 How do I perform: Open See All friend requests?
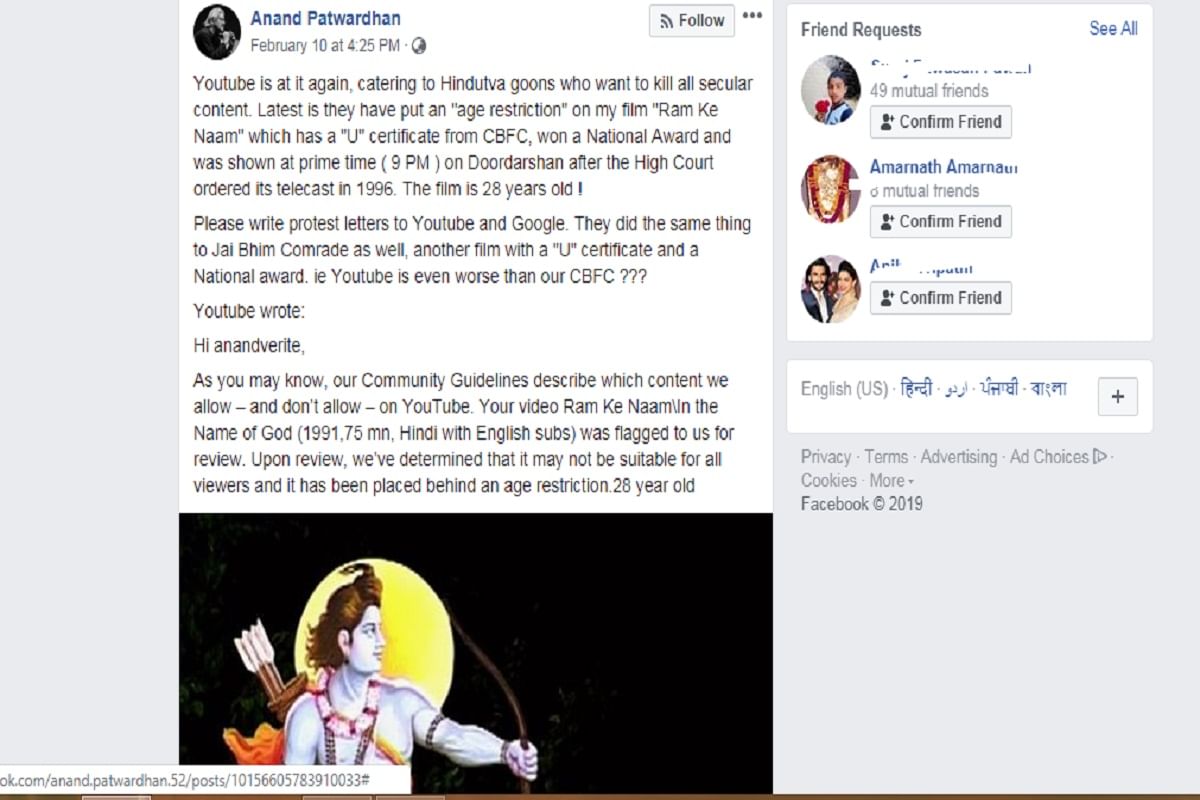point(1113,29)
